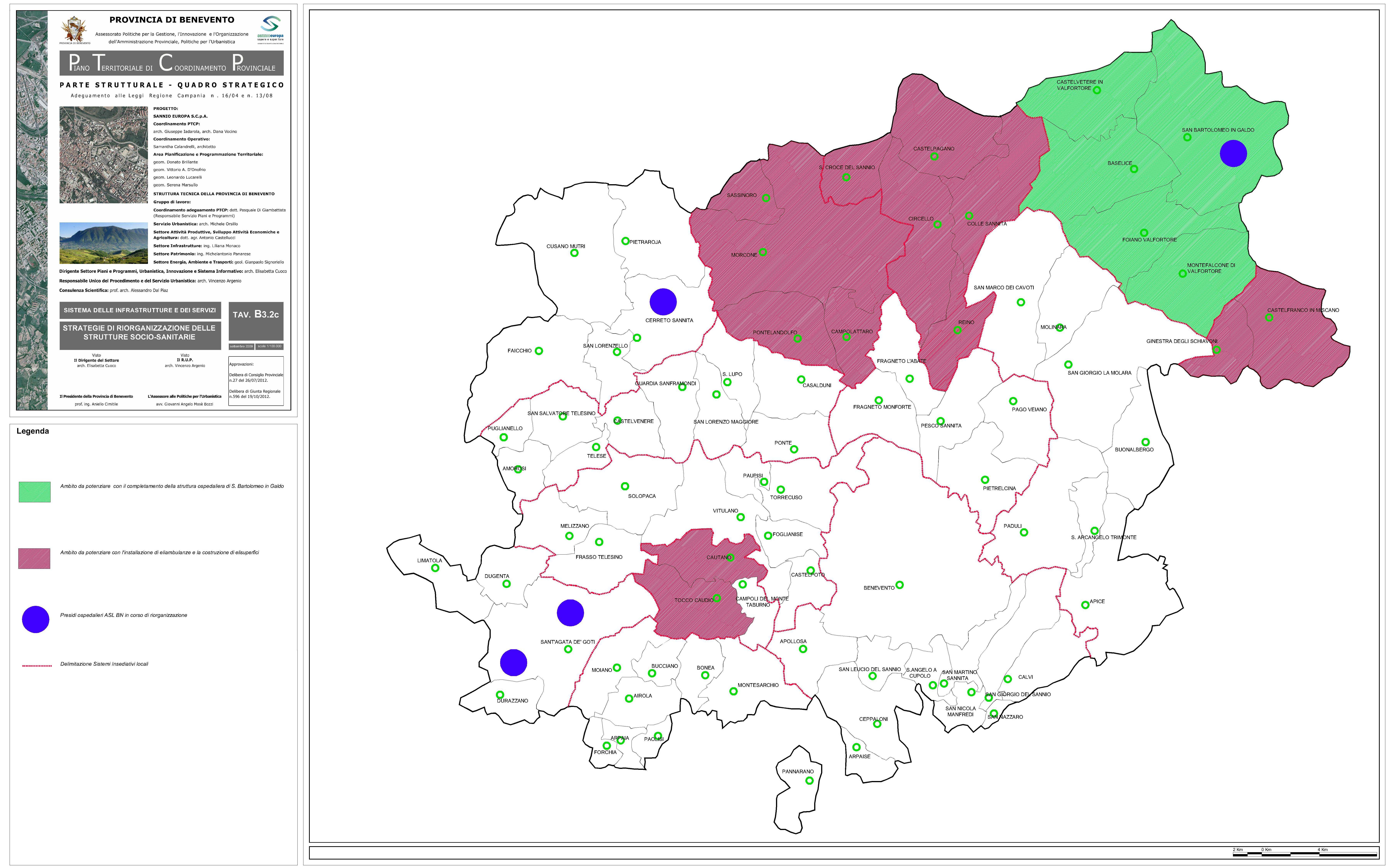
Task: Select the Faicchio green circle marker
Action: pos(539,351)
